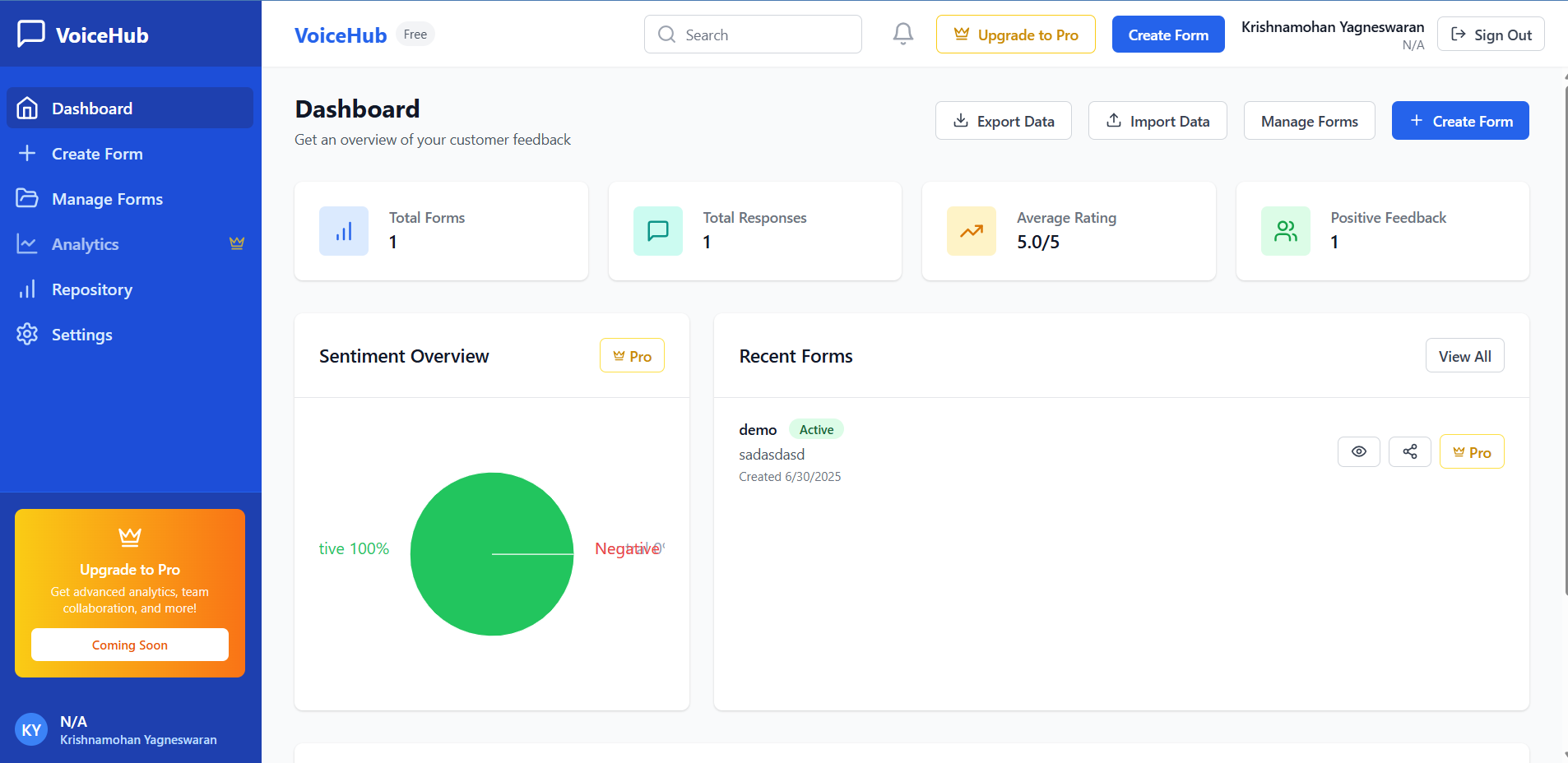The width and height of the screenshot is (1568, 763).
Task: Click the Total Forms bar chart icon
Action: (344, 231)
